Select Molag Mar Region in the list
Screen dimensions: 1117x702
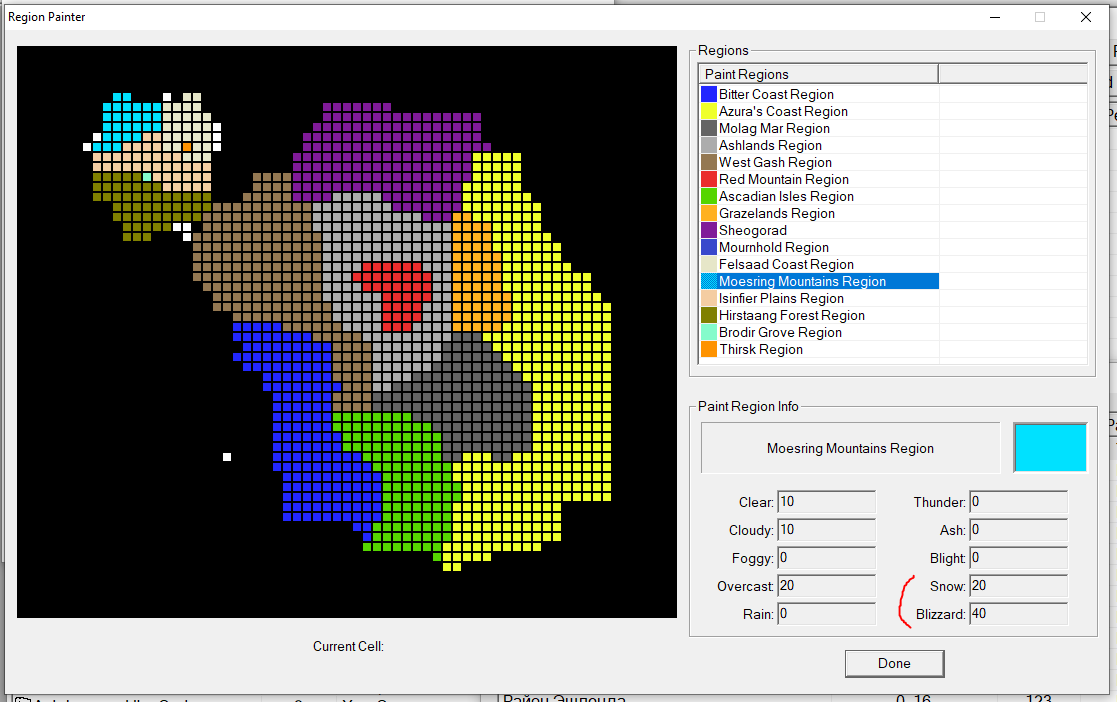pyautogui.click(x=774, y=128)
